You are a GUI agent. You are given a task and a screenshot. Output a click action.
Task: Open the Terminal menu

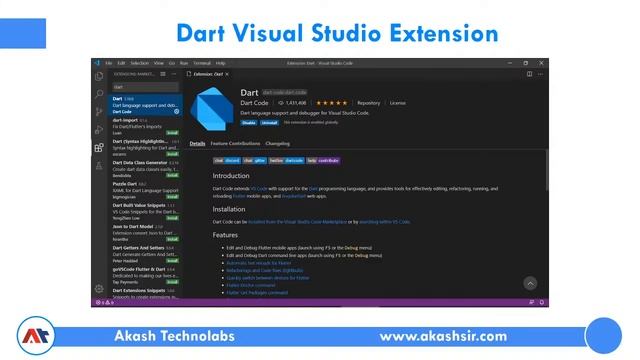pyautogui.click(x=202, y=63)
